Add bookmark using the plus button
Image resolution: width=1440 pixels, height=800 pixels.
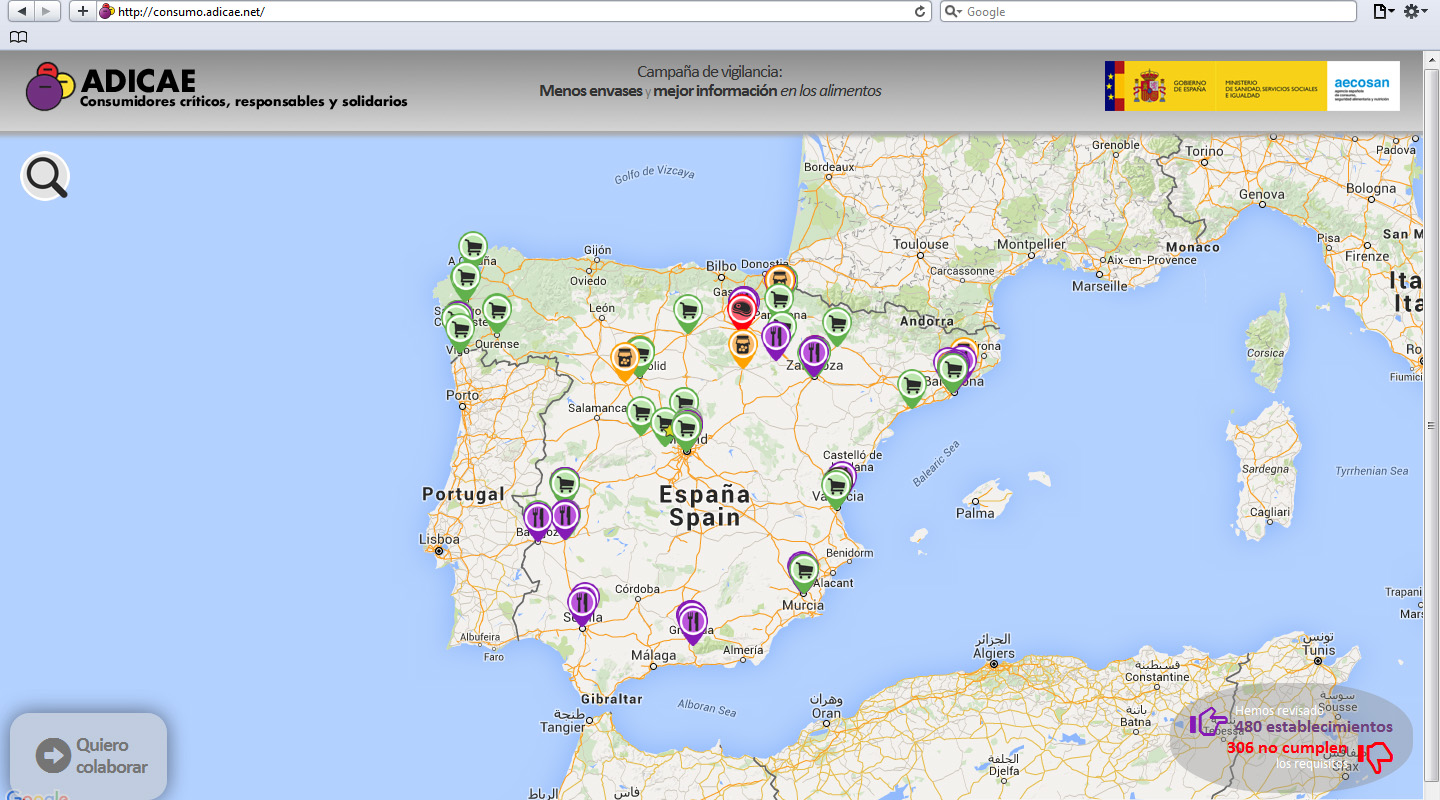click(82, 11)
